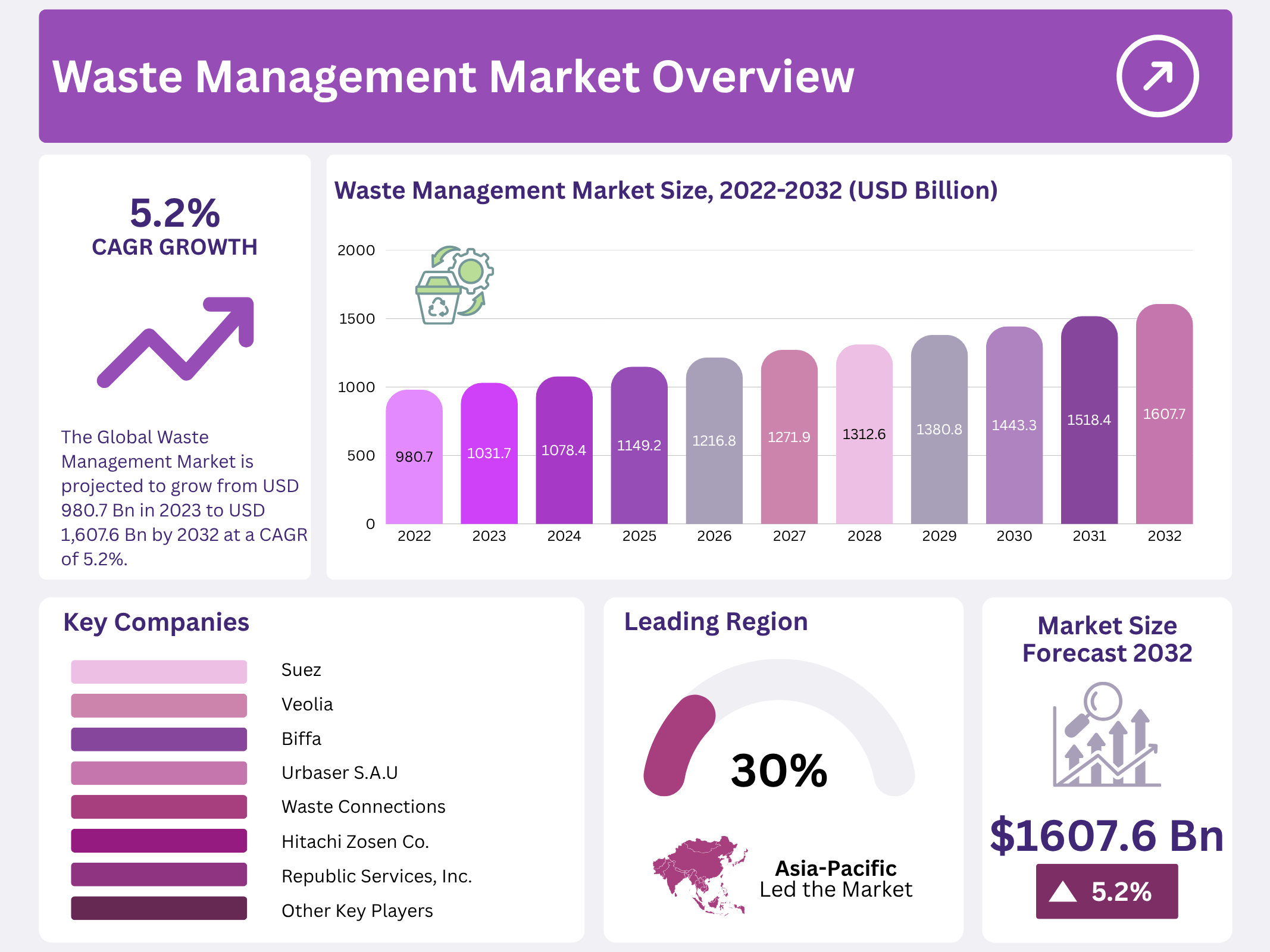Click the circled arrow icon in header
The image size is (1270, 952).
click(1157, 76)
